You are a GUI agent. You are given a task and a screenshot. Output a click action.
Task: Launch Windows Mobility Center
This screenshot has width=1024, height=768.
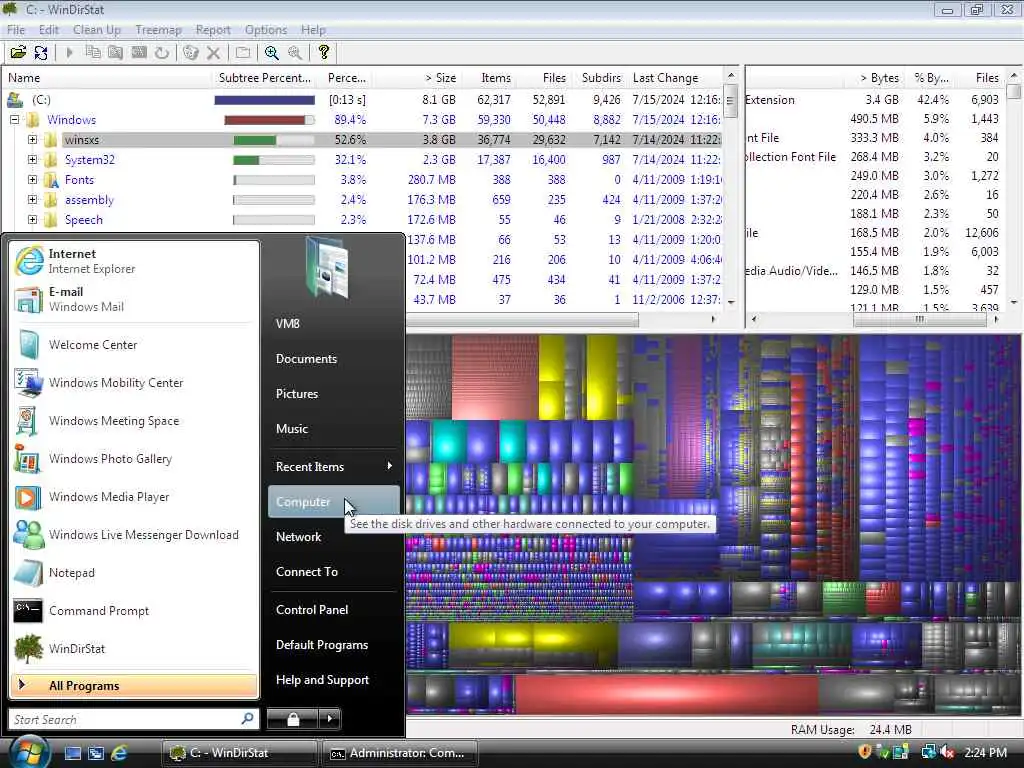[134, 383]
